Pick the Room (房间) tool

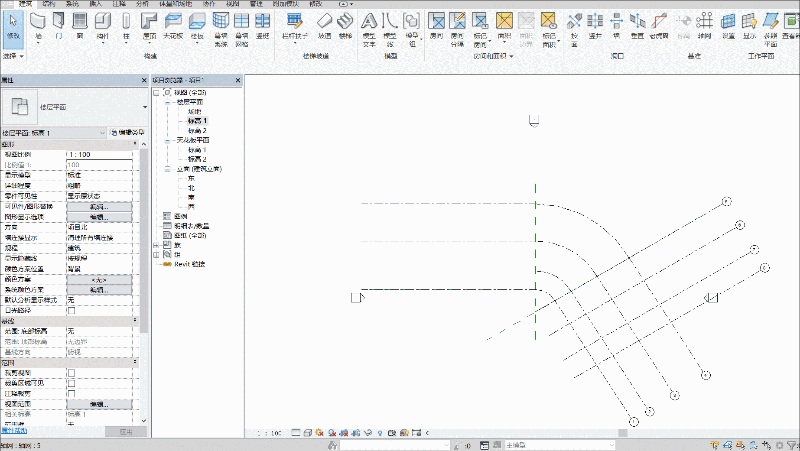436,27
